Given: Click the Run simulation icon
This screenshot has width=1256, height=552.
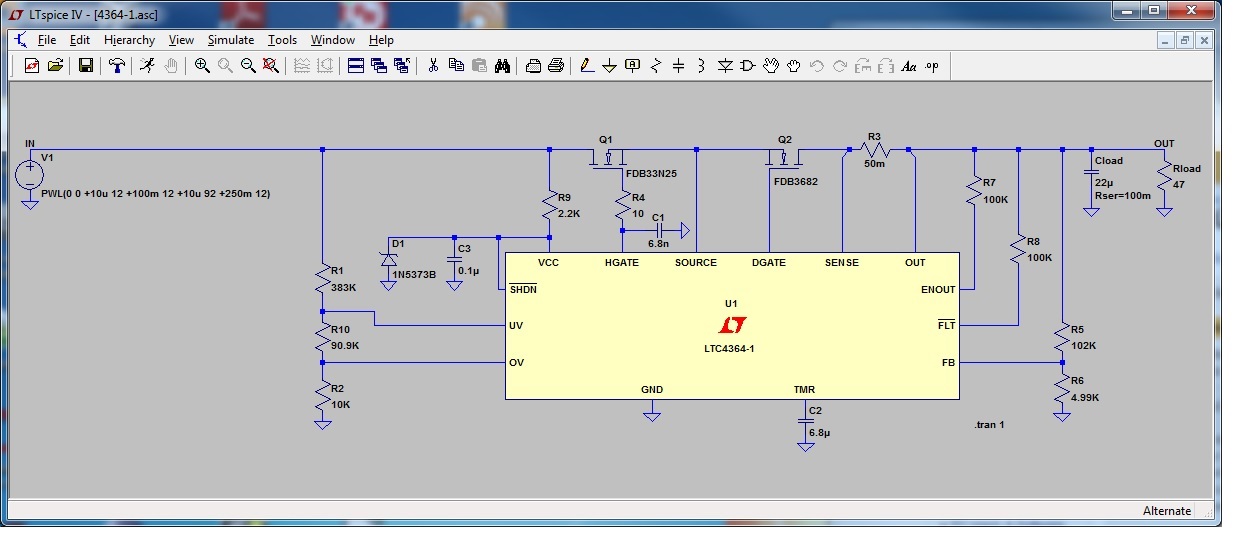Looking at the screenshot, I should (x=147, y=66).
